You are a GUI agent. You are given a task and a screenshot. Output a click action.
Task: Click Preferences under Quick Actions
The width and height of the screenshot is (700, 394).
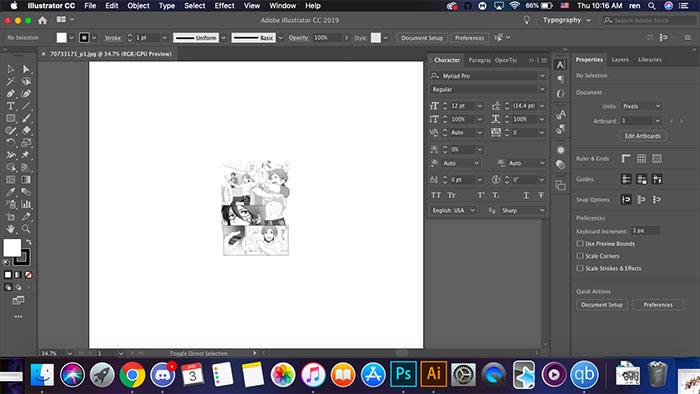pos(658,305)
